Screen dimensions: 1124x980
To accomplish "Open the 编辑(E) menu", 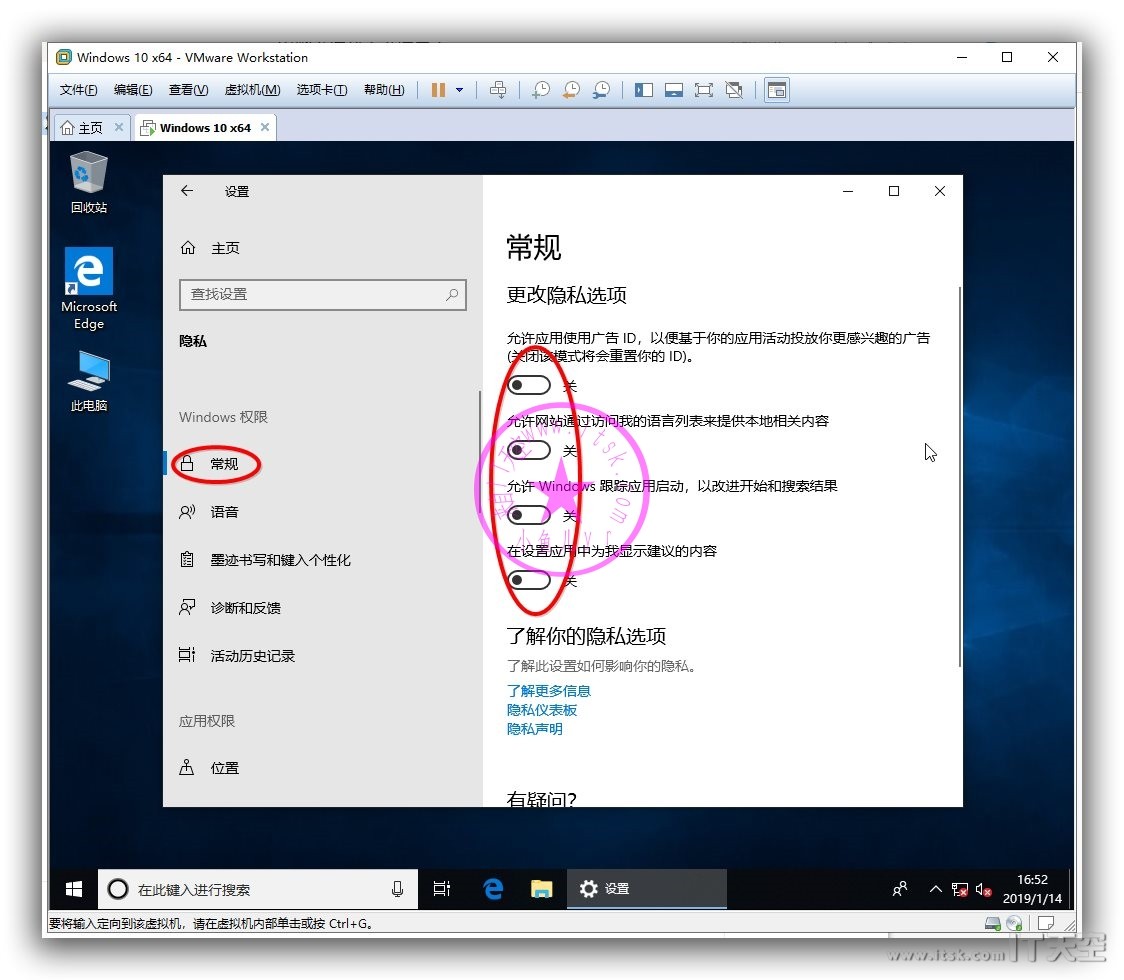I will click(133, 90).
